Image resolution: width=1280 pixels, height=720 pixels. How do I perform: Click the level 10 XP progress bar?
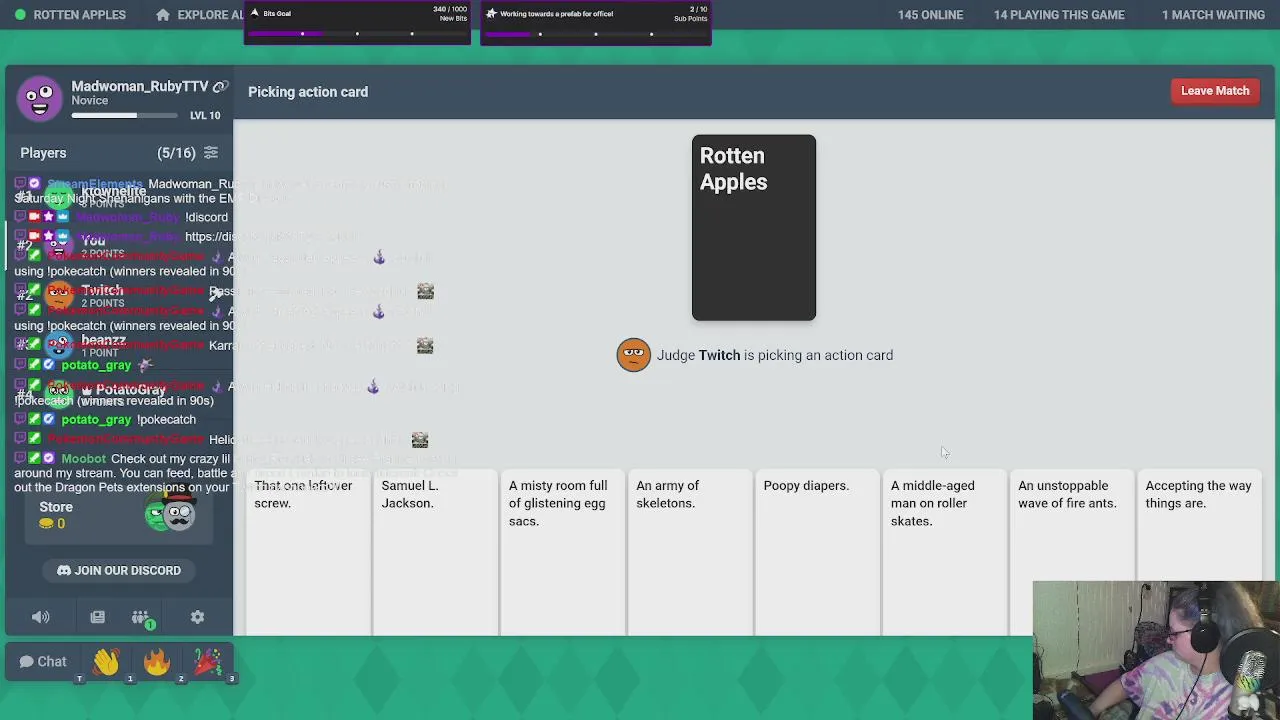[124, 116]
